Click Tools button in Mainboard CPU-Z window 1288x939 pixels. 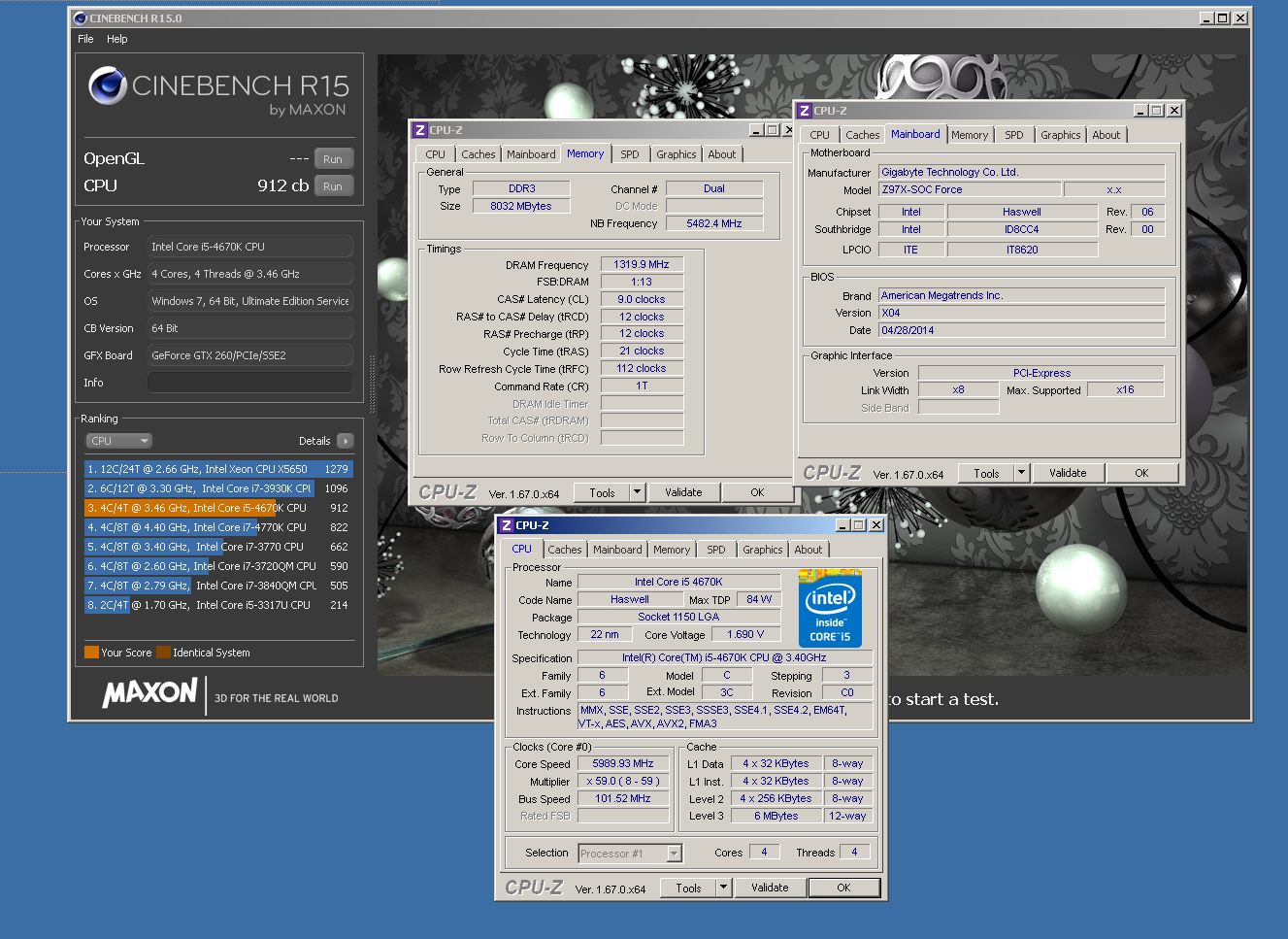(986, 473)
